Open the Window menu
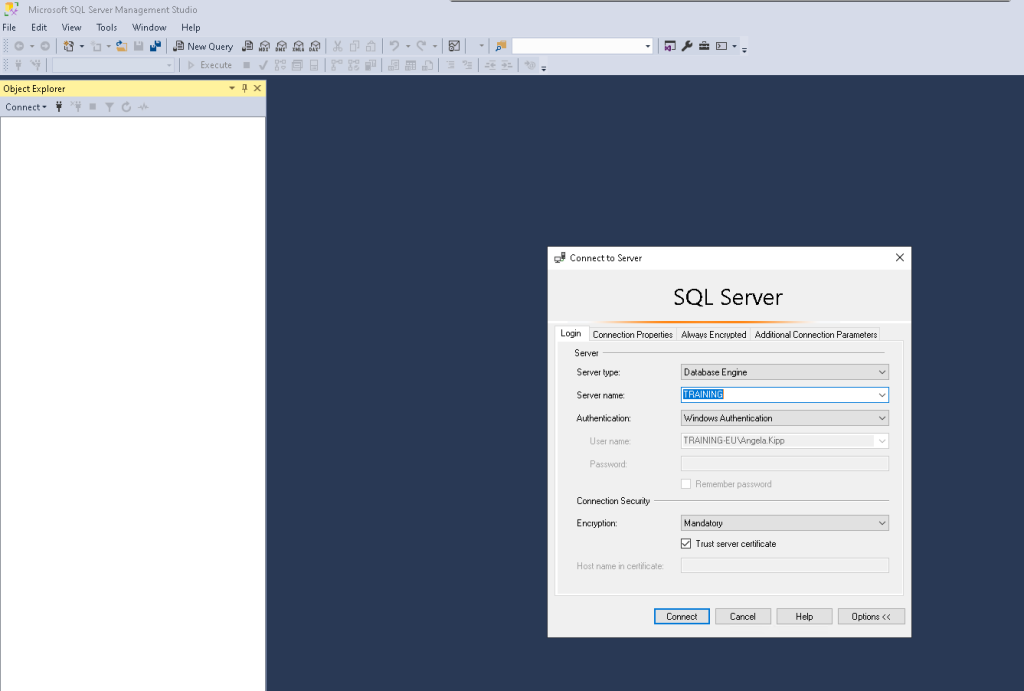 click(149, 27)
